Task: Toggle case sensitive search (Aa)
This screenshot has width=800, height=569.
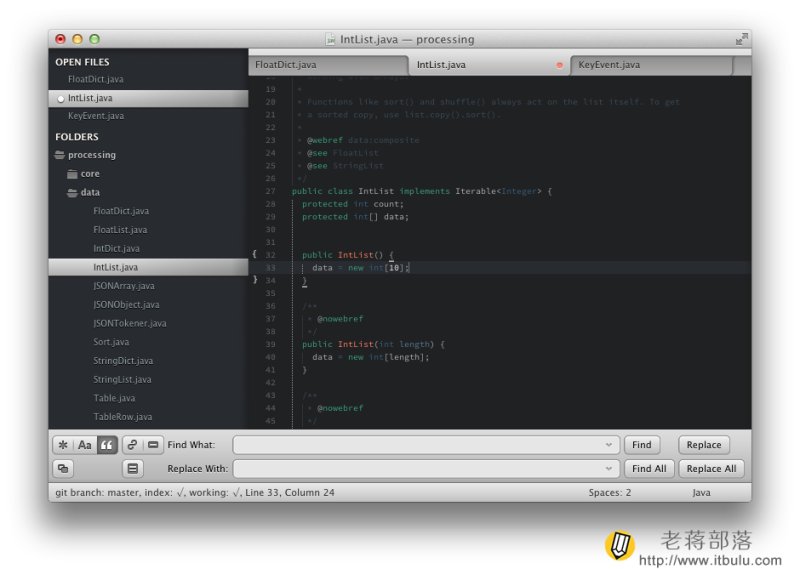Action: pos(85,445)
